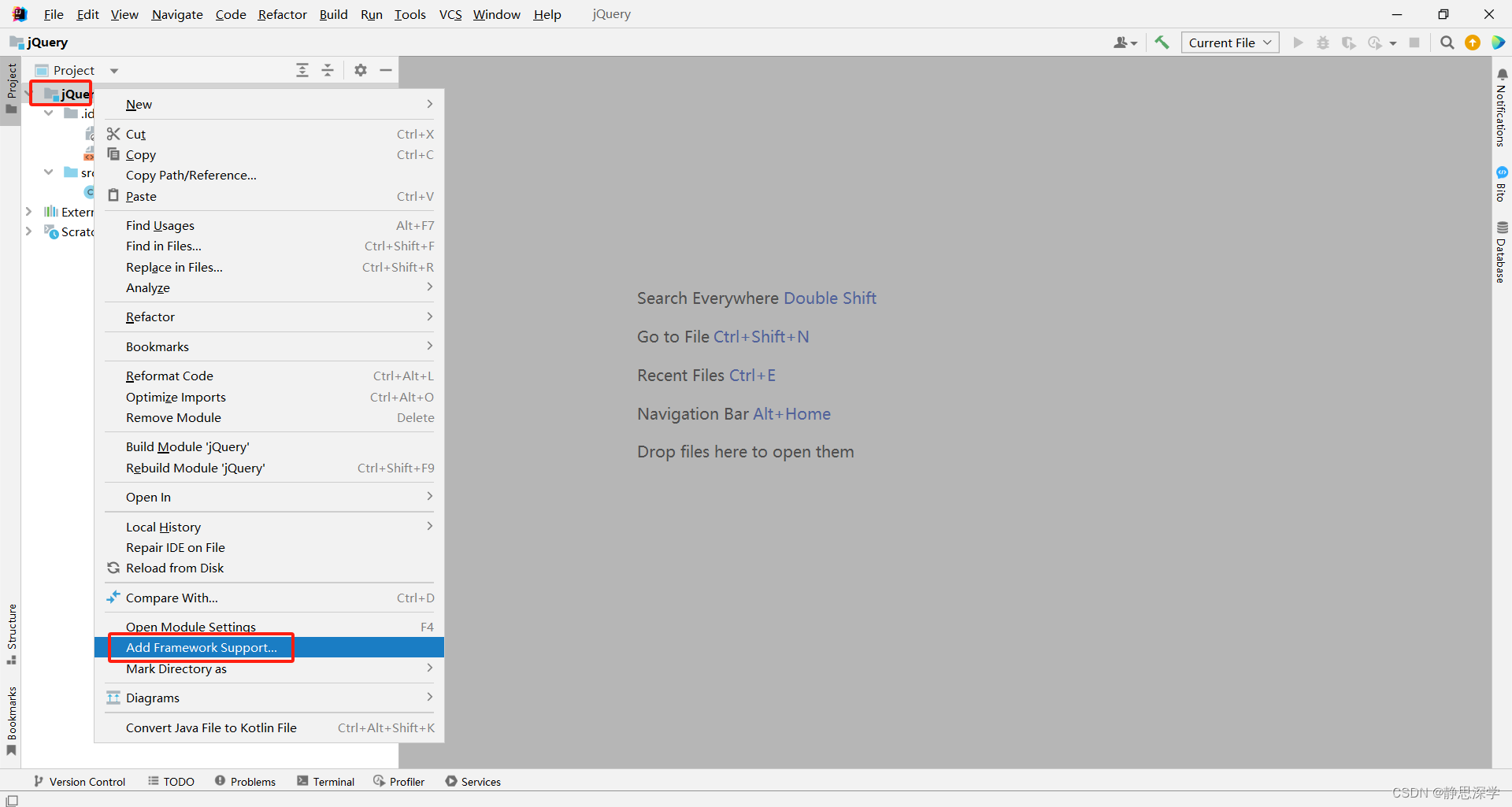Collapse the src folder node
The width and height of the screenshot is (1512, 807).
pos(49,172)
